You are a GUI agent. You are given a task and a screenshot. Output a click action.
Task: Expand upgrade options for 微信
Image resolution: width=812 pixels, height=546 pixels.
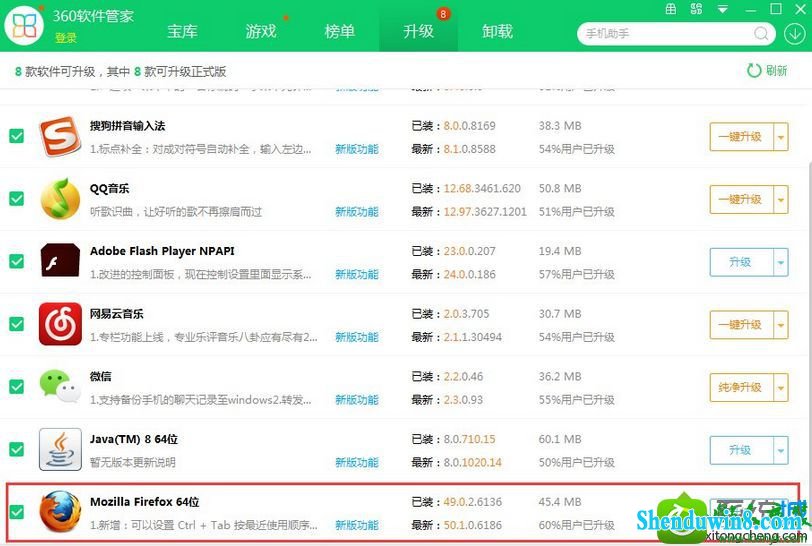780,387
